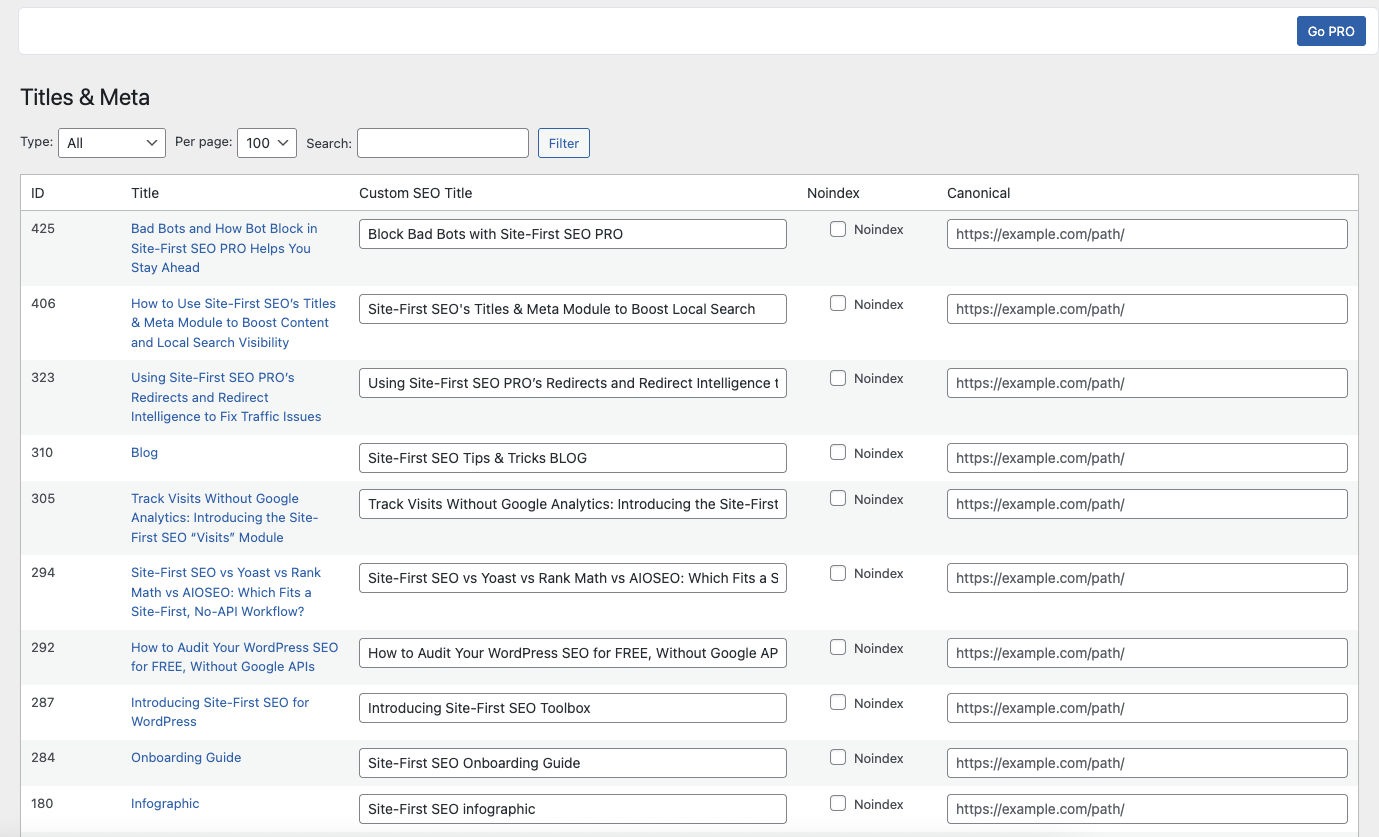Click the Canonical URL field for post 406

click(1146, 309)
